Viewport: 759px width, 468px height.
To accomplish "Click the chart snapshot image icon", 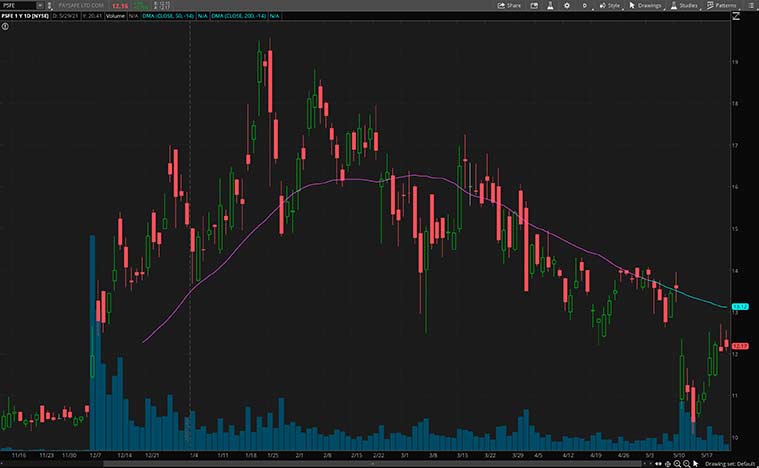I will point(534,5).
